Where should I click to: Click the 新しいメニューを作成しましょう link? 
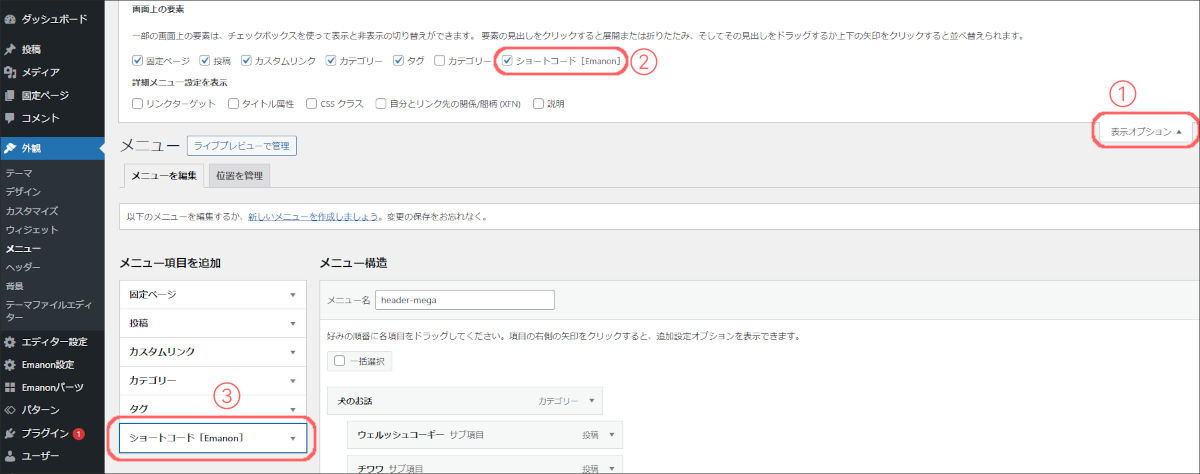coord(313,216)
